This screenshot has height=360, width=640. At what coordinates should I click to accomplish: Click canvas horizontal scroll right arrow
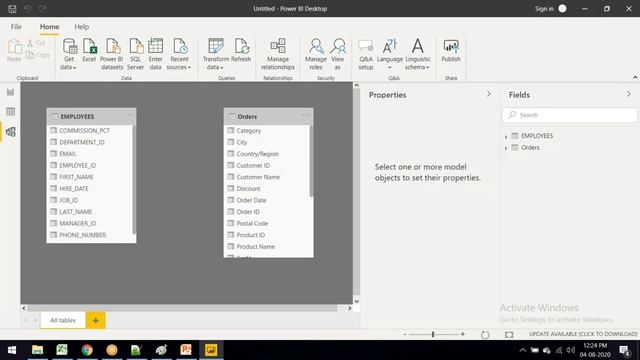click(x=350, y=308)
